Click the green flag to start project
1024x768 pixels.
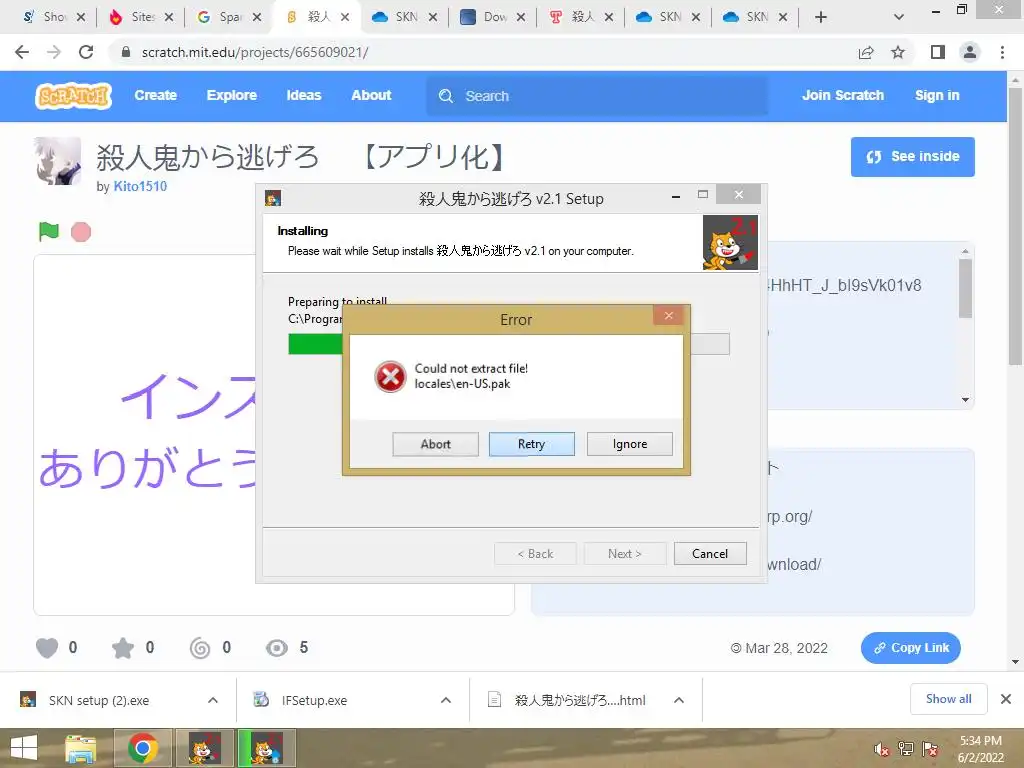pos(49,231)
